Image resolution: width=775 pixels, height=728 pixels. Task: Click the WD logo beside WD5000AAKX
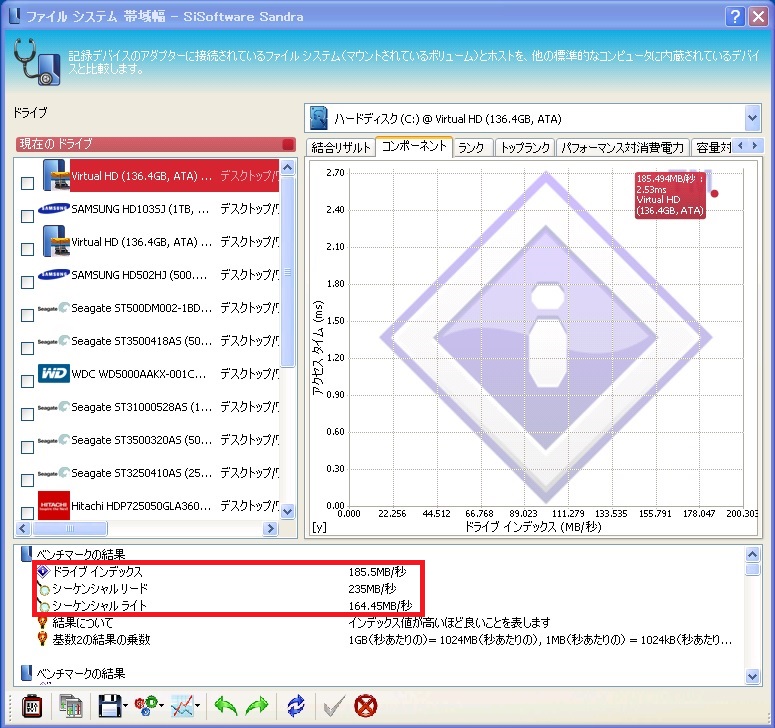coord(53,373)
